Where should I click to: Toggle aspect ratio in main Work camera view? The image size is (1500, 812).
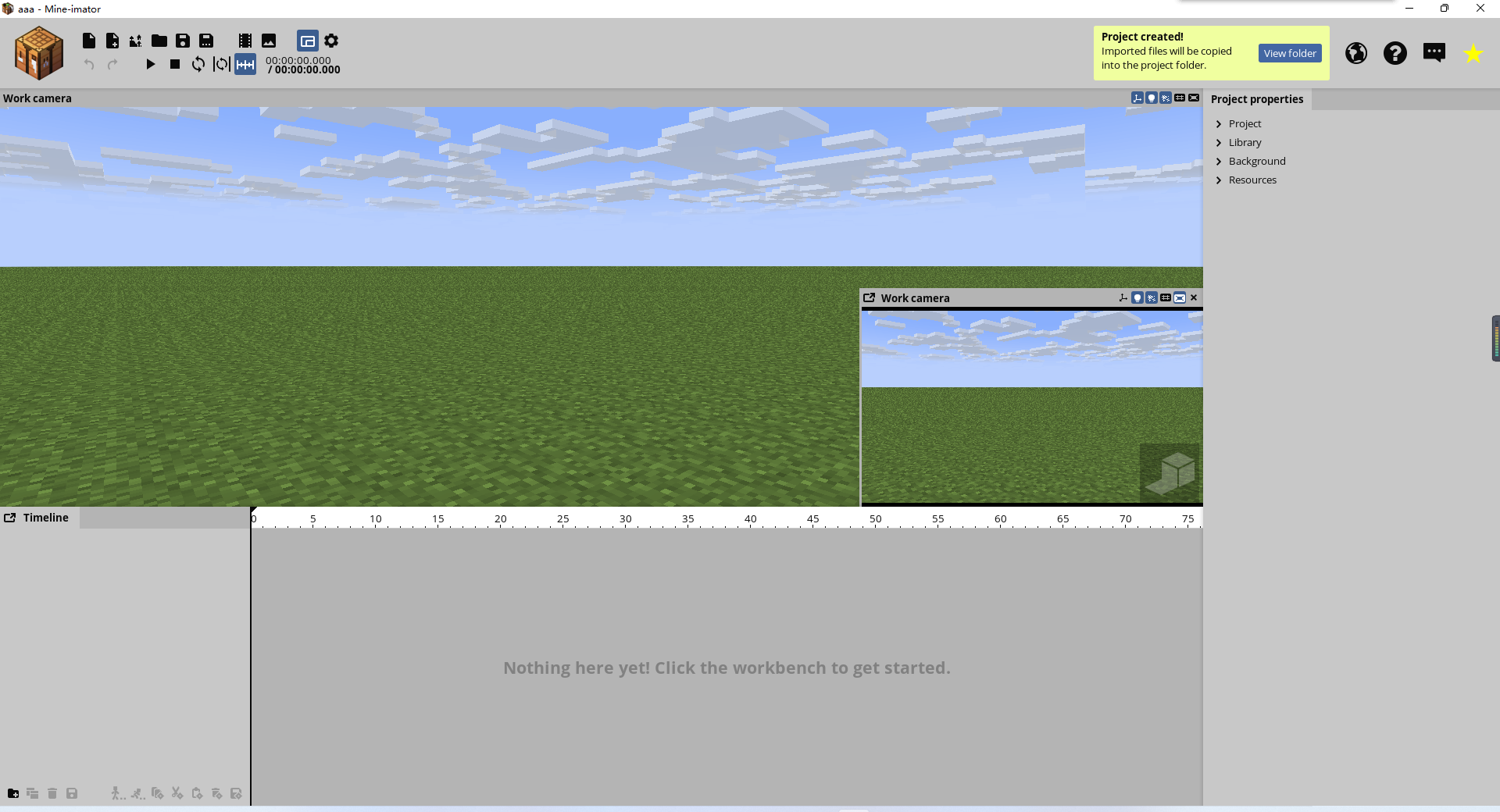coord(1194,98)
